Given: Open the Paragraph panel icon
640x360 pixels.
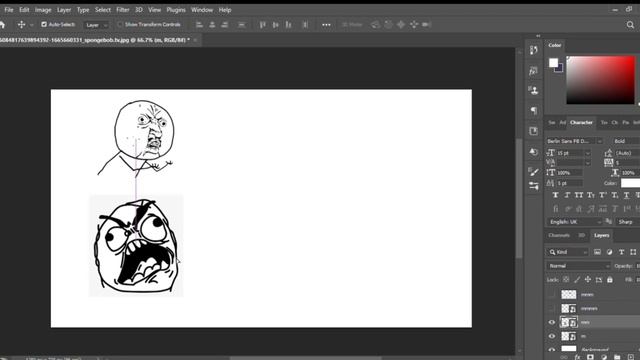Looking at the screenshot, I should pos(533,111).
